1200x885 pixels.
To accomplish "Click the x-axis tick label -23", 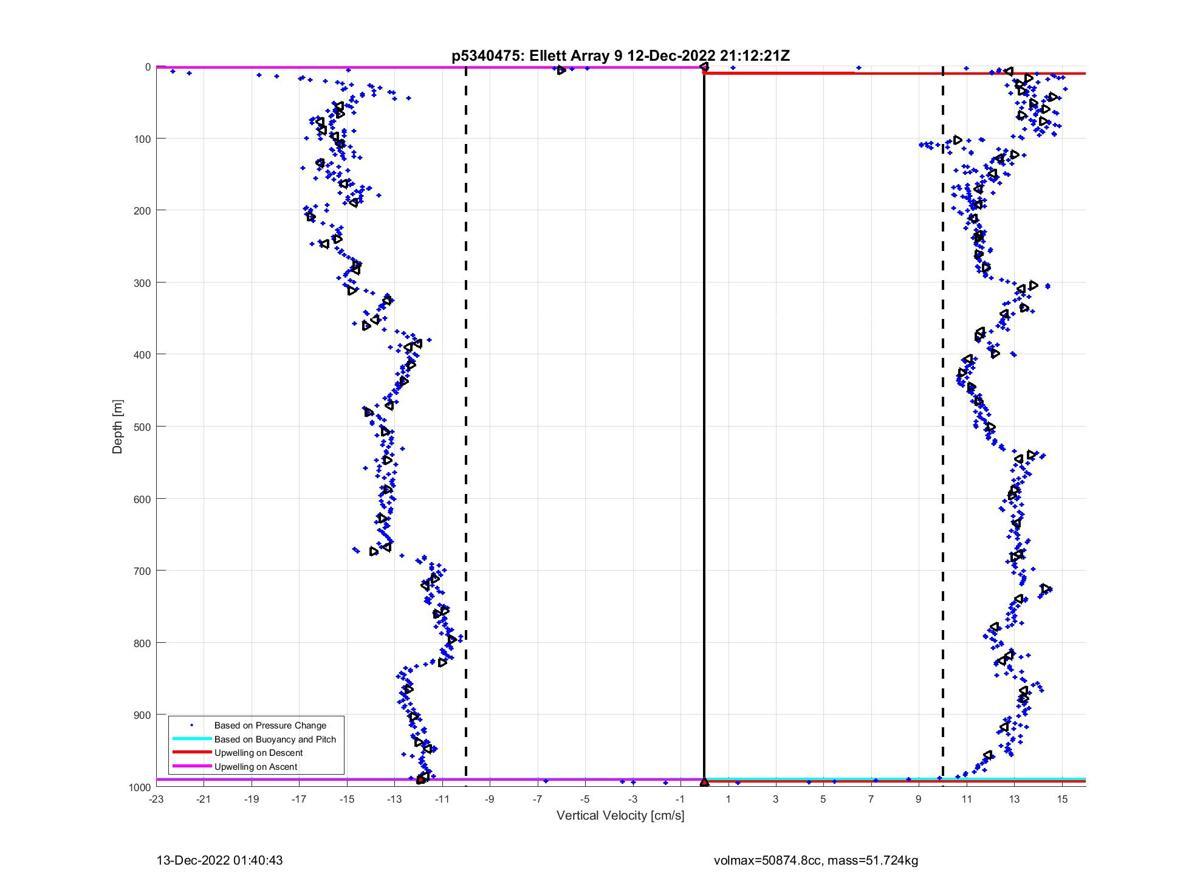I will tap(156, 799).
